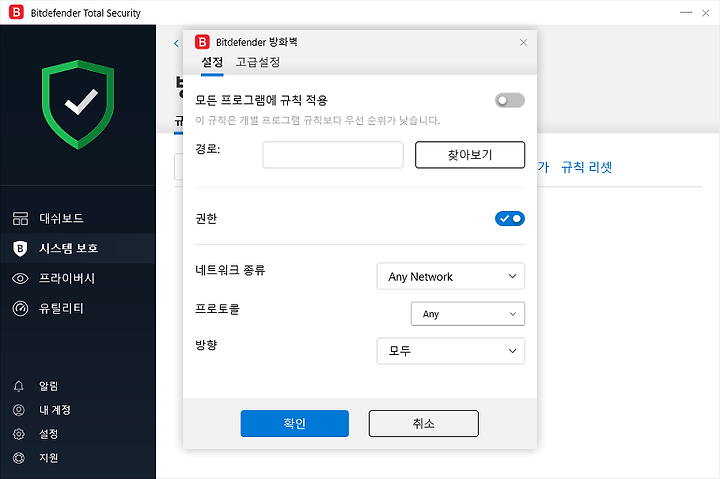Image resolution: width=720 pixels, height=479 pixels.
Task: Click the 지원 lifebuoy icon
Action: (x=19, y=458)
